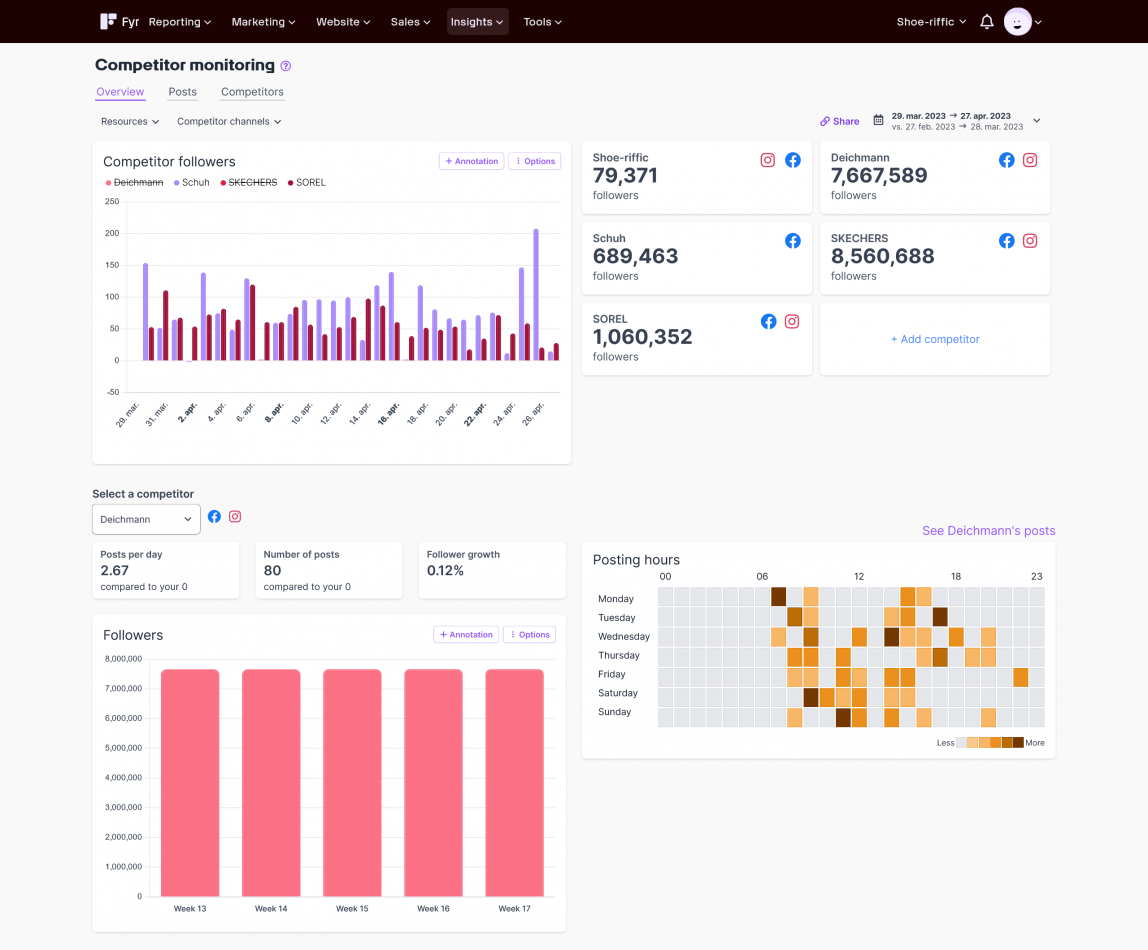The height and width of the screenshot is (950, 1148).
Task: Open the Select a competitor dropdown
Action: point(145,519)
